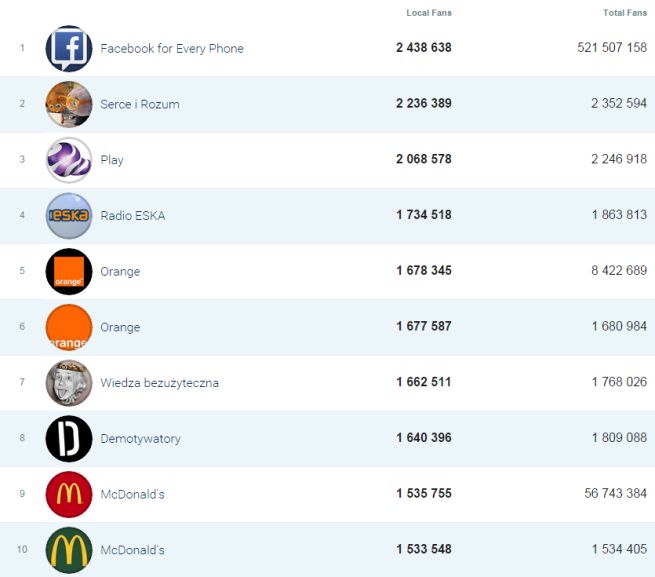Viewport: 655px width, 577px height.
Task: Open the Play page name link
Action: (x=112, y=160)
